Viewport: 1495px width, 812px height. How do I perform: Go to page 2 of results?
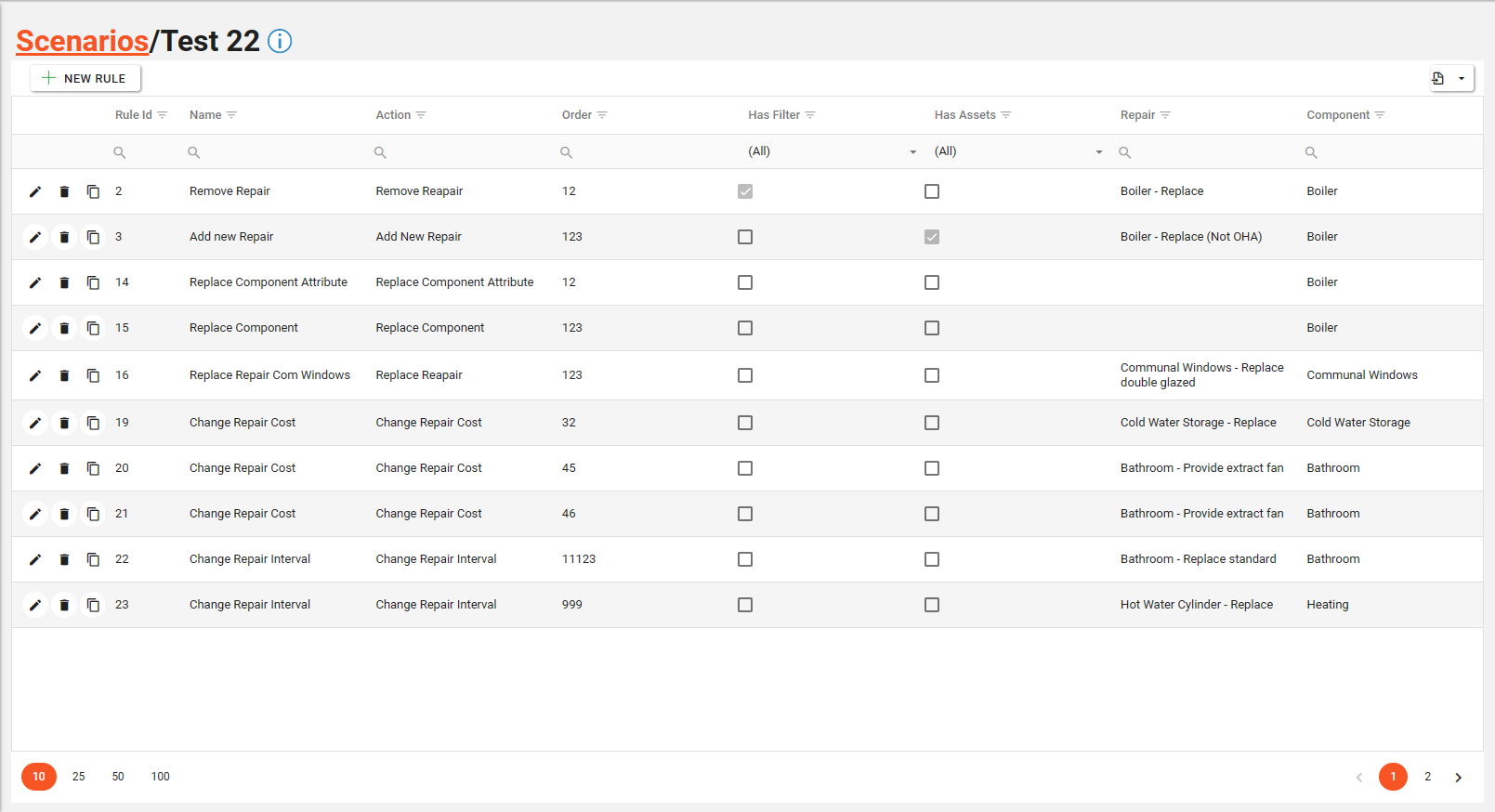[1427, 777]
